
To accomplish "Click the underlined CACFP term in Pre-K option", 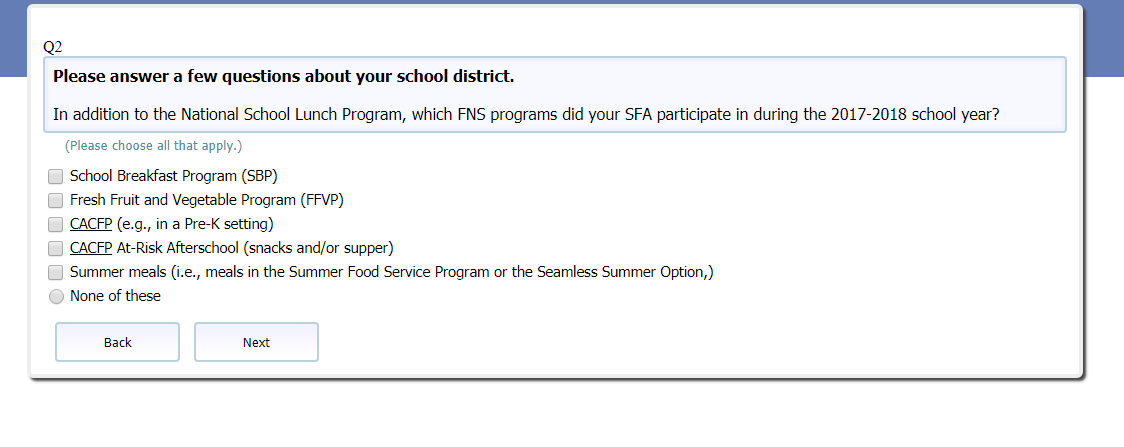I will (x=91, y=224).
